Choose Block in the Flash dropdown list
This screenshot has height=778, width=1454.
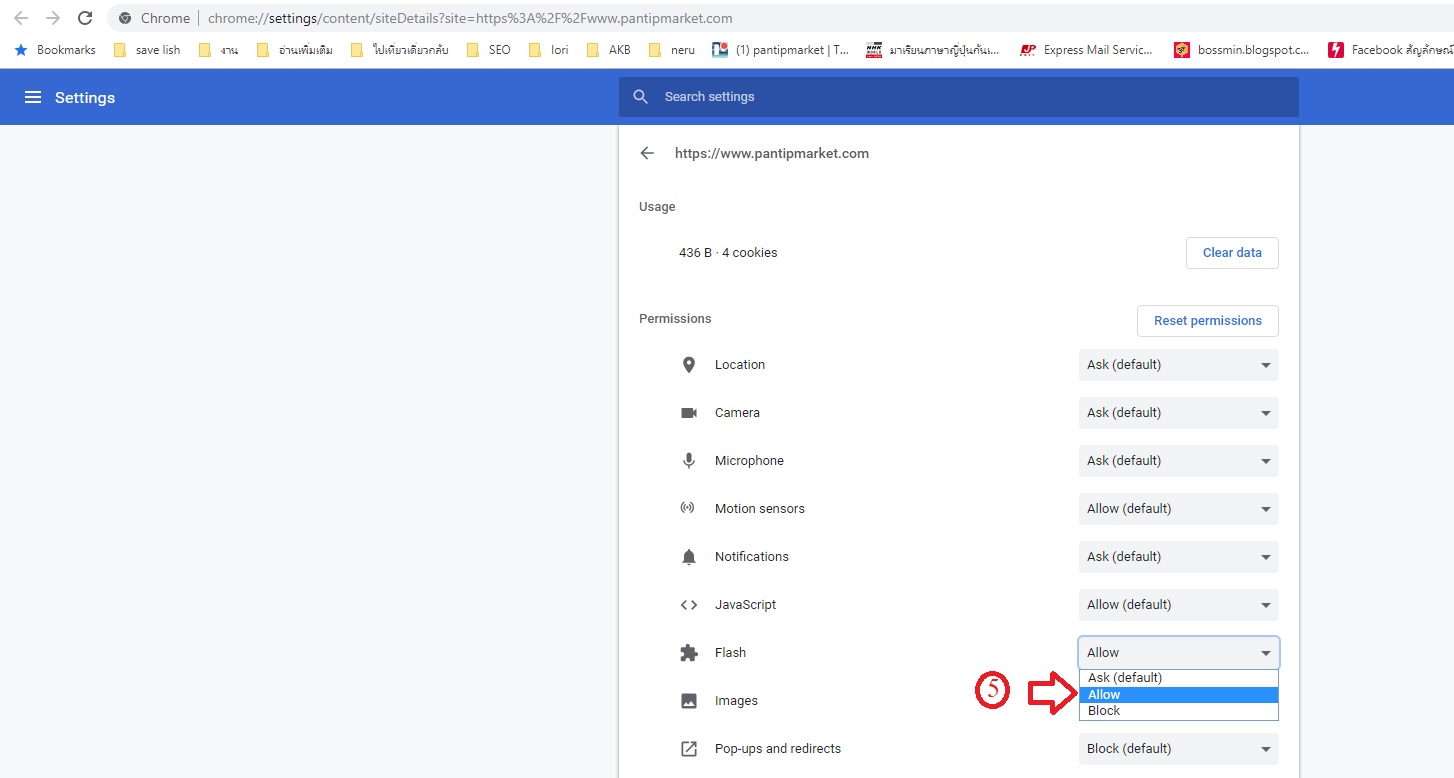(1178, 711)
